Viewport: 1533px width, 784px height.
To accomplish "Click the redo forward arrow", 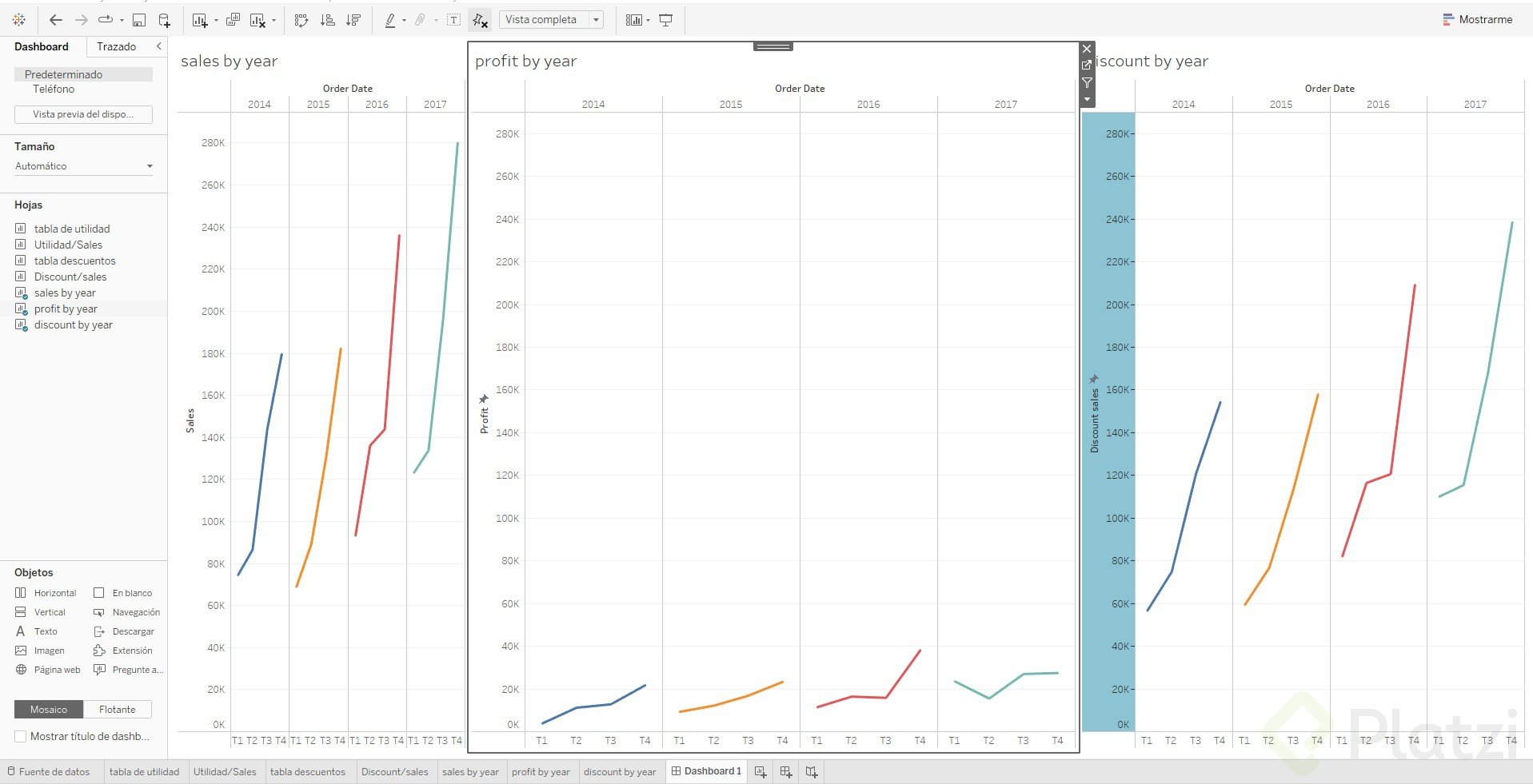I will coord(81,20).
